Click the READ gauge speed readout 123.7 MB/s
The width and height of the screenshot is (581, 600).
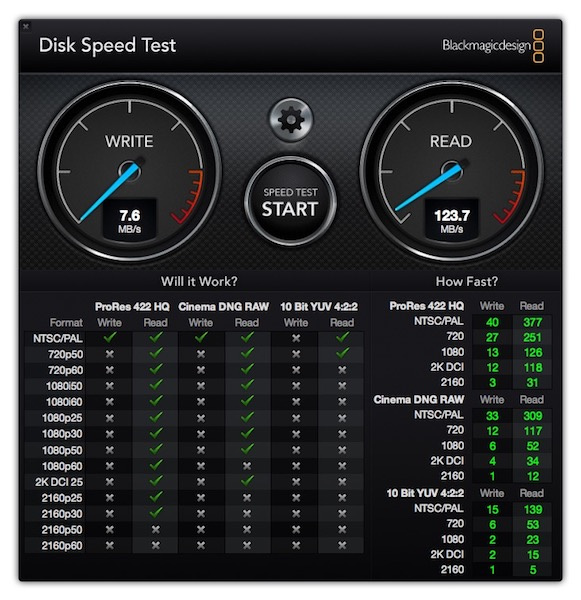point(452,221)
